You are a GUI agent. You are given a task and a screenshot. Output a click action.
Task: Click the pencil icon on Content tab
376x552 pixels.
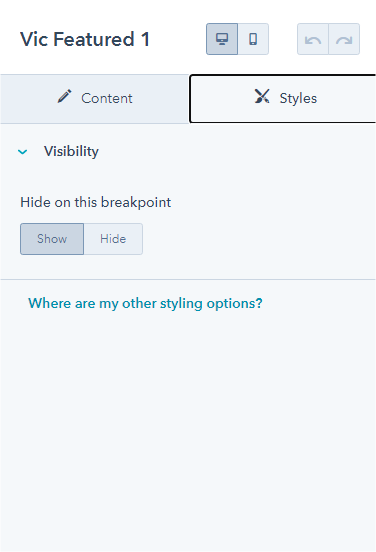pyautogui.click(x=64, y=96)
